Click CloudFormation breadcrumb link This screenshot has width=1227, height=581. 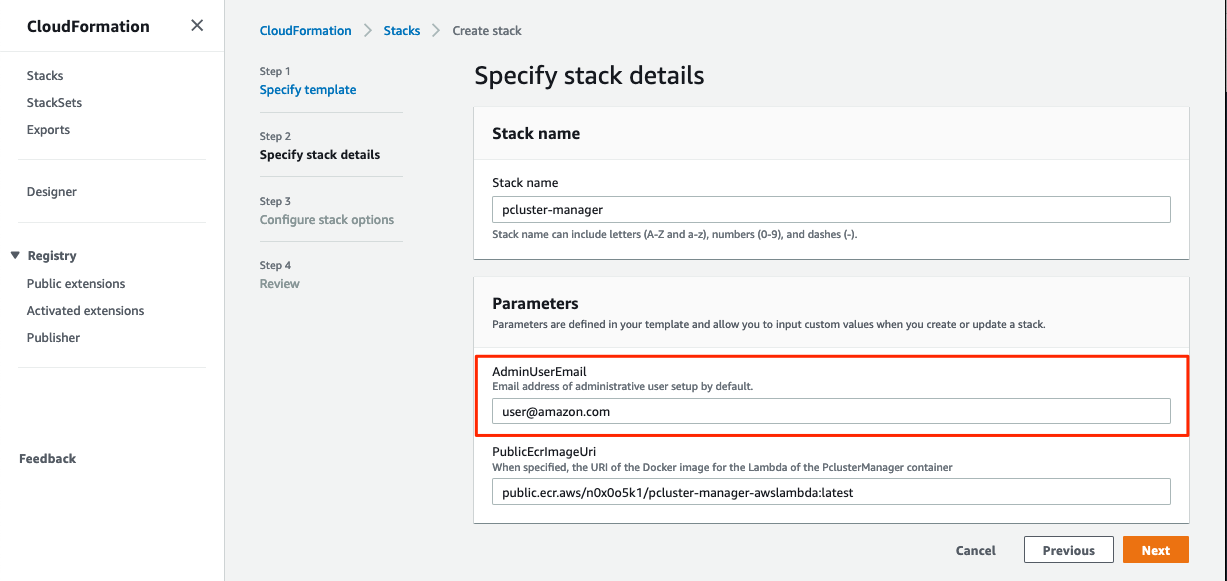pos(305,31)
